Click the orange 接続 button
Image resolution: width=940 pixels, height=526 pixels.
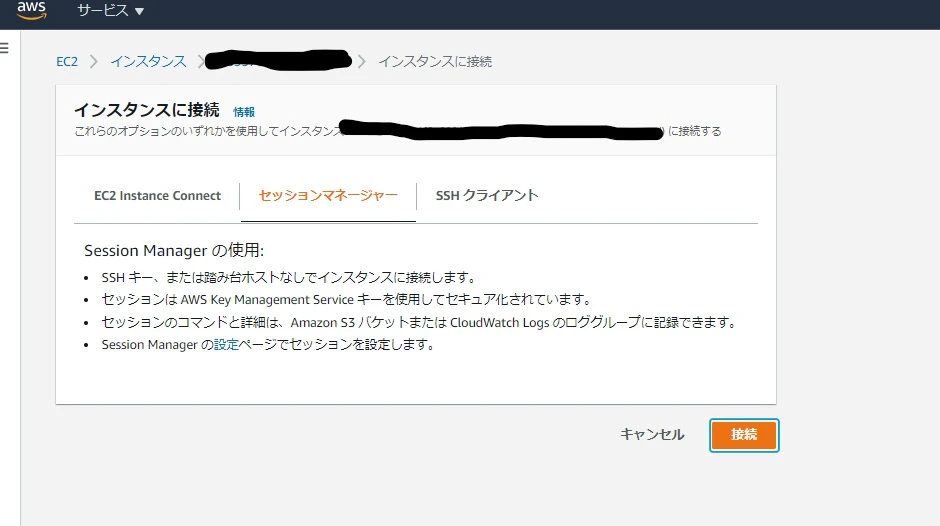click(x=744, y=435)
